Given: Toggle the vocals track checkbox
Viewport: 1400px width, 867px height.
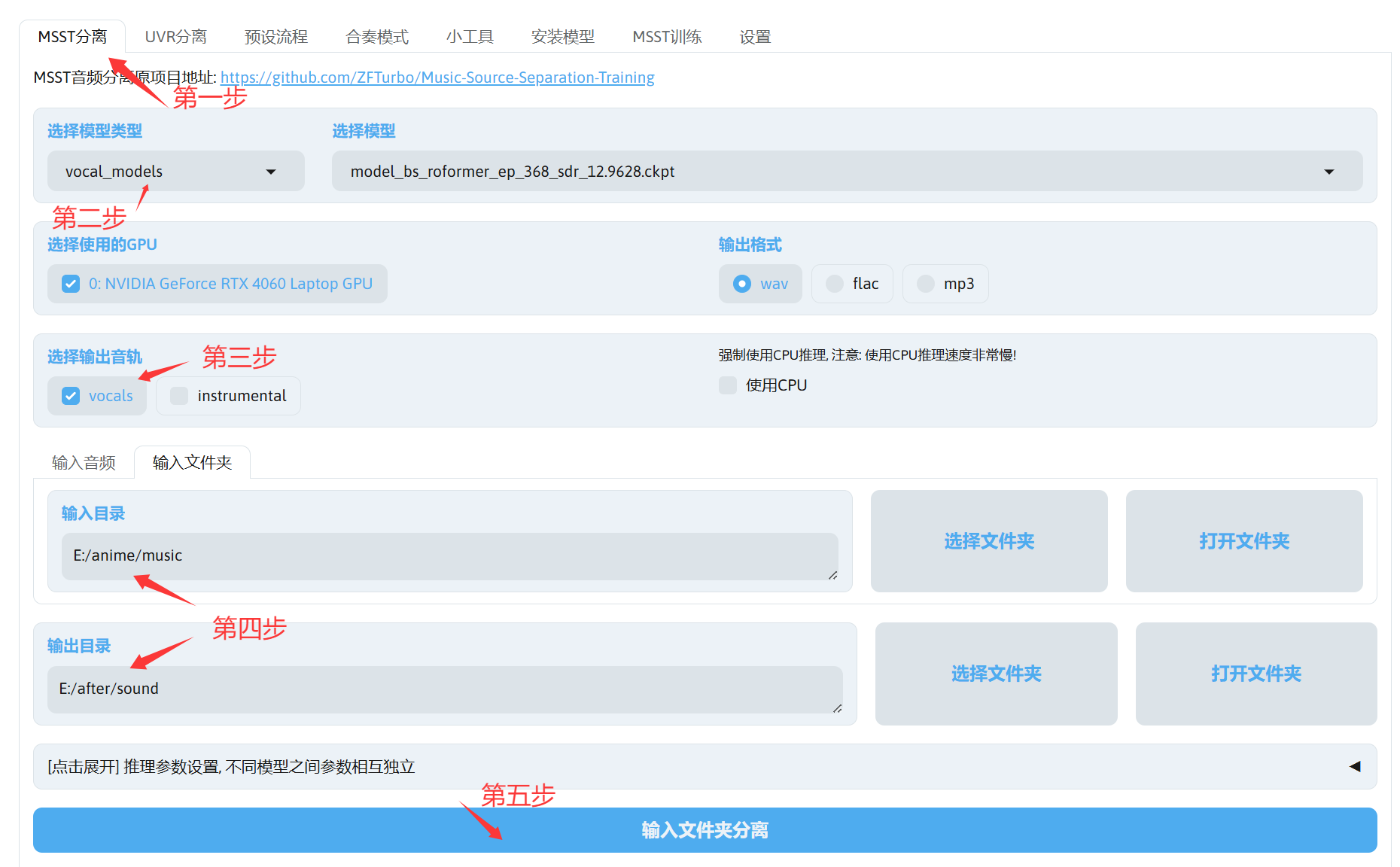Looking at the screenshot, I should (x=71, y=396).
